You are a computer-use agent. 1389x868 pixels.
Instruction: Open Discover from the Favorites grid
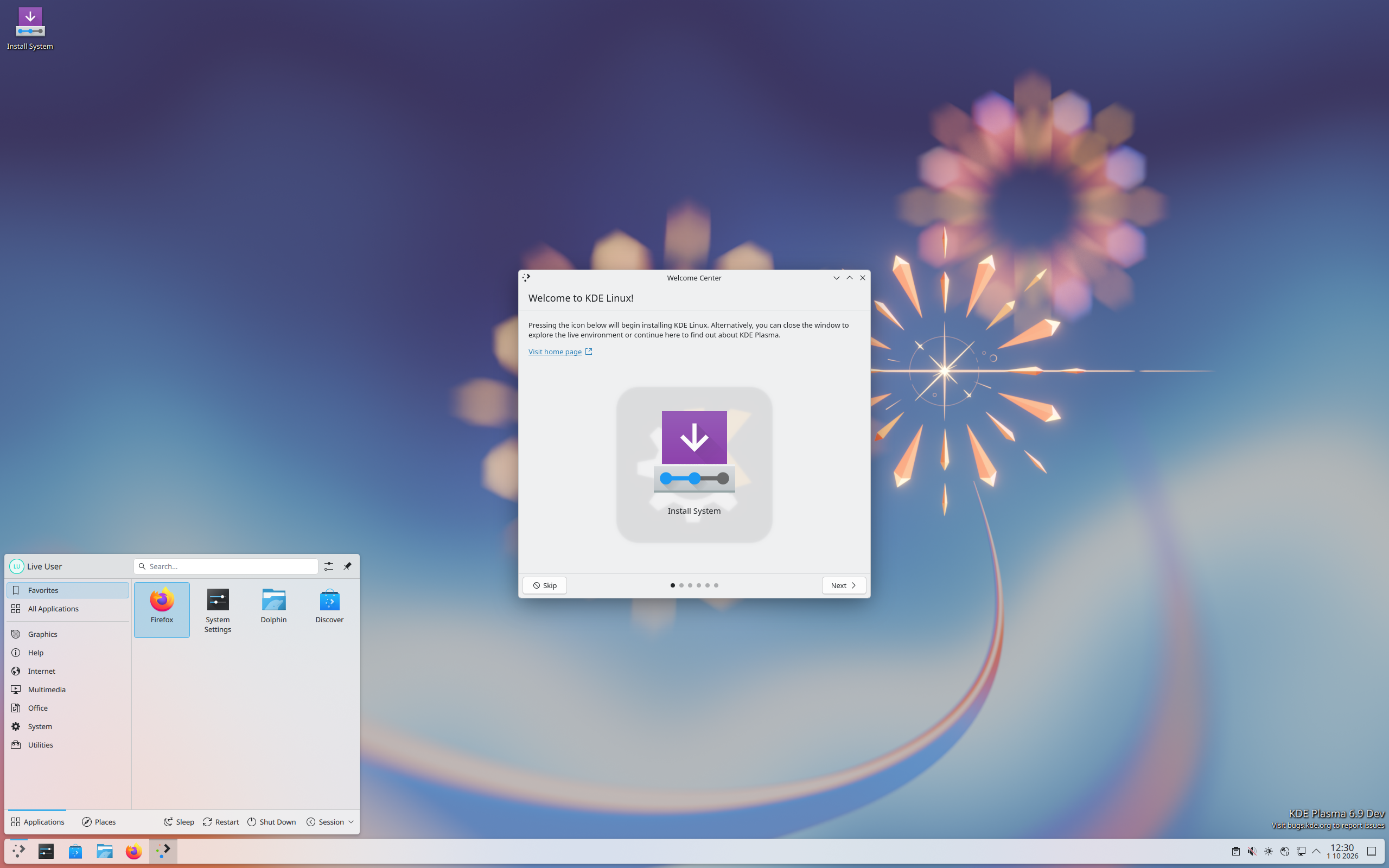329,609
